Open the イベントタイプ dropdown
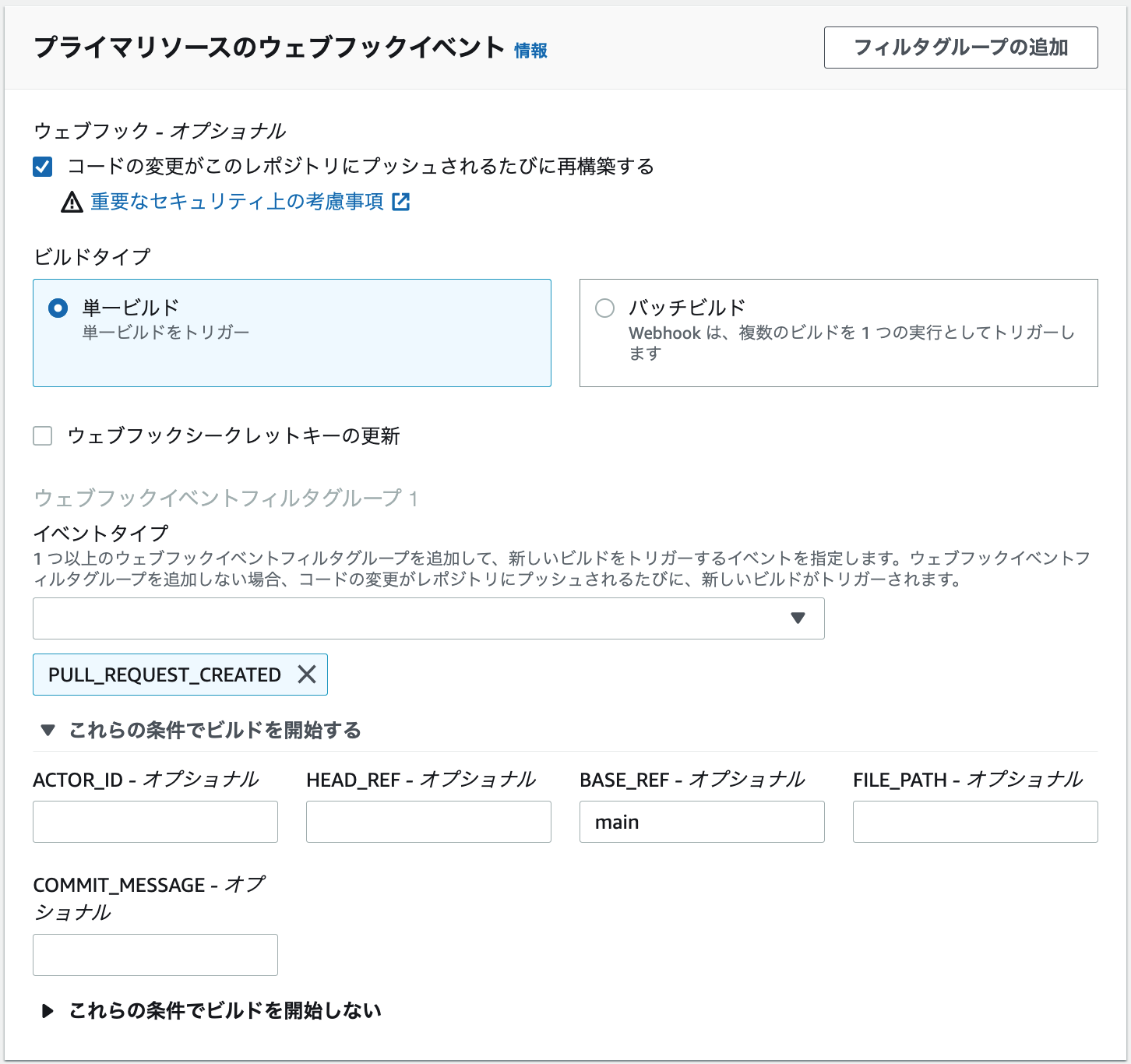This screenshot has width=1131, height=1064. point(428,618)
